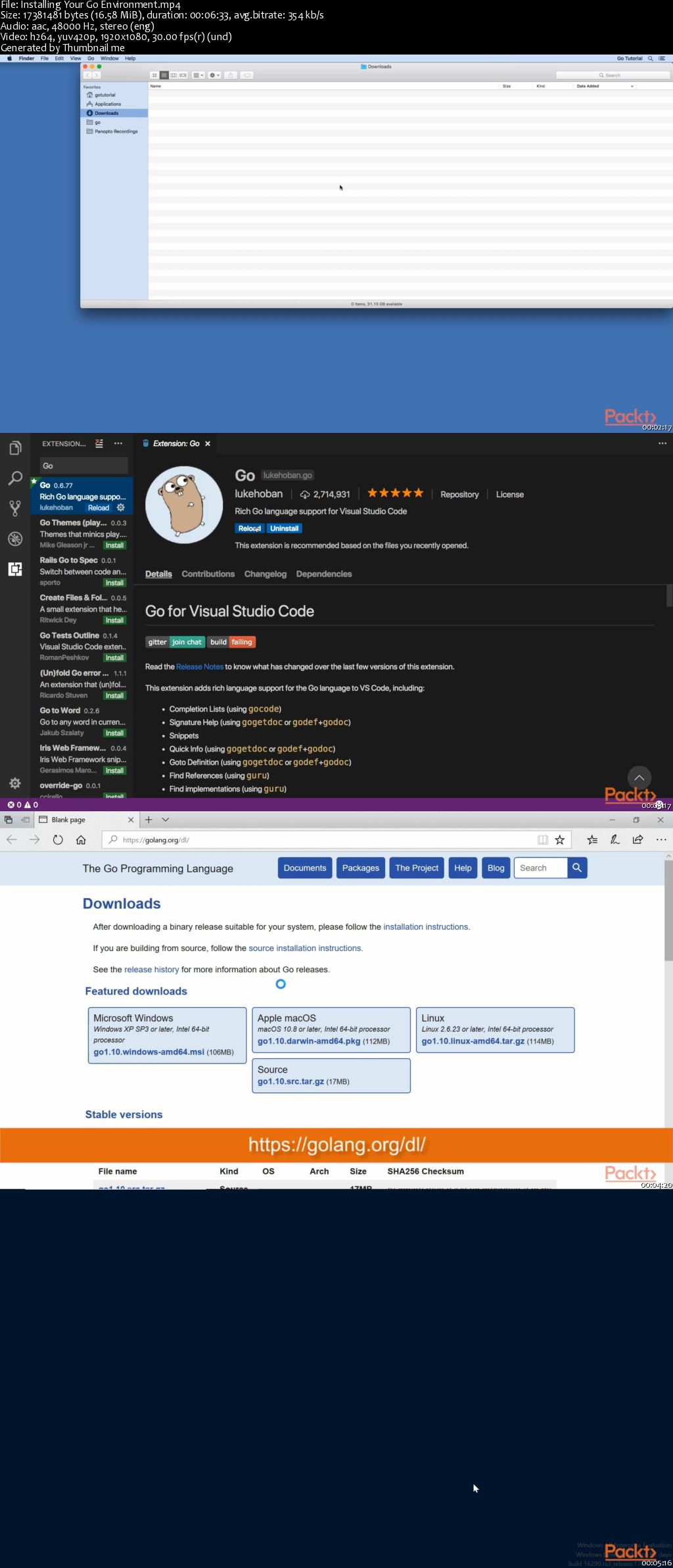Click the go1.10.windows-amd64.msi download link
673x1568 pixels.
pyautogui.click(x=149, y=1052)
